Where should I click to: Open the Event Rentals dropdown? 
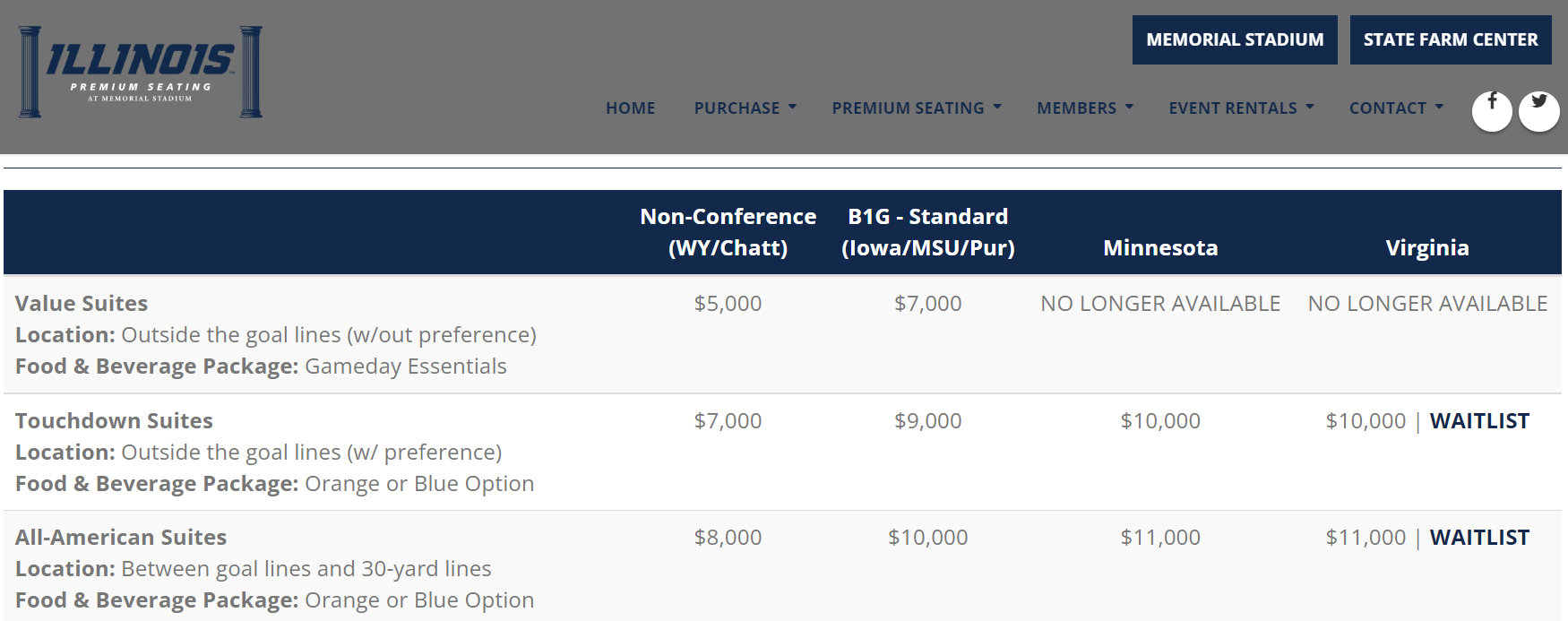tap(1240, 108)
